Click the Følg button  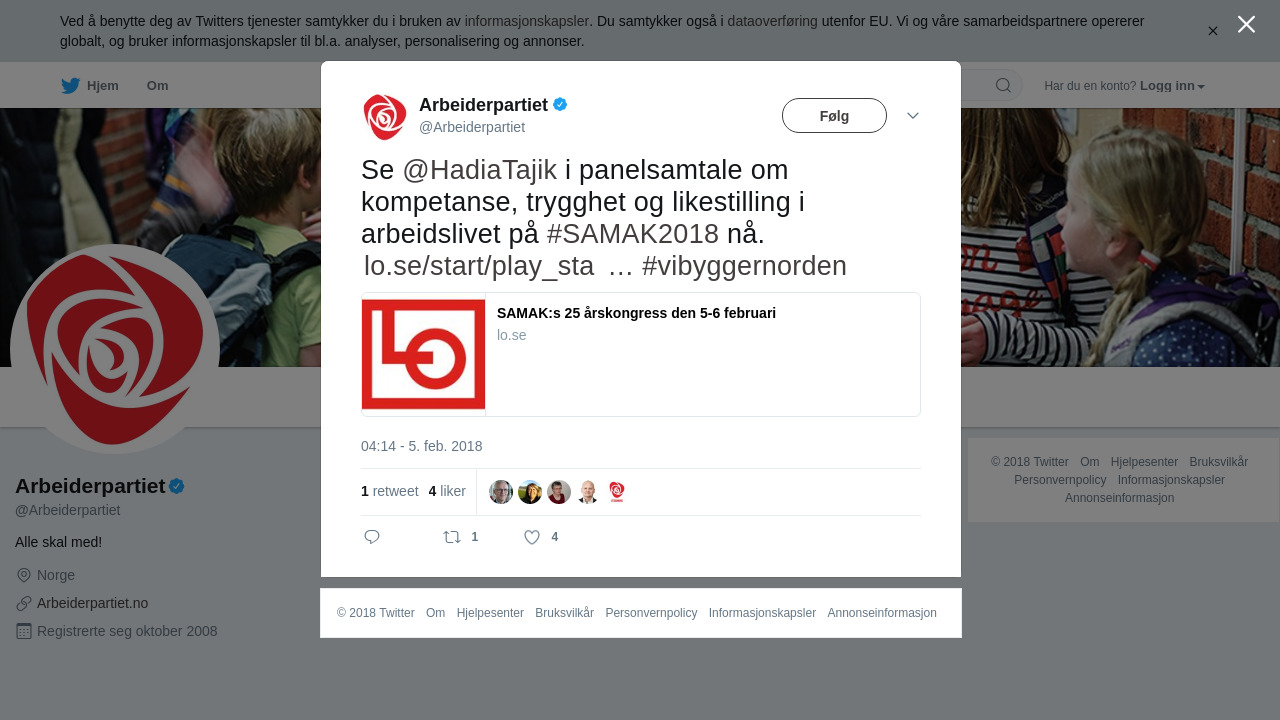point(834,116)
